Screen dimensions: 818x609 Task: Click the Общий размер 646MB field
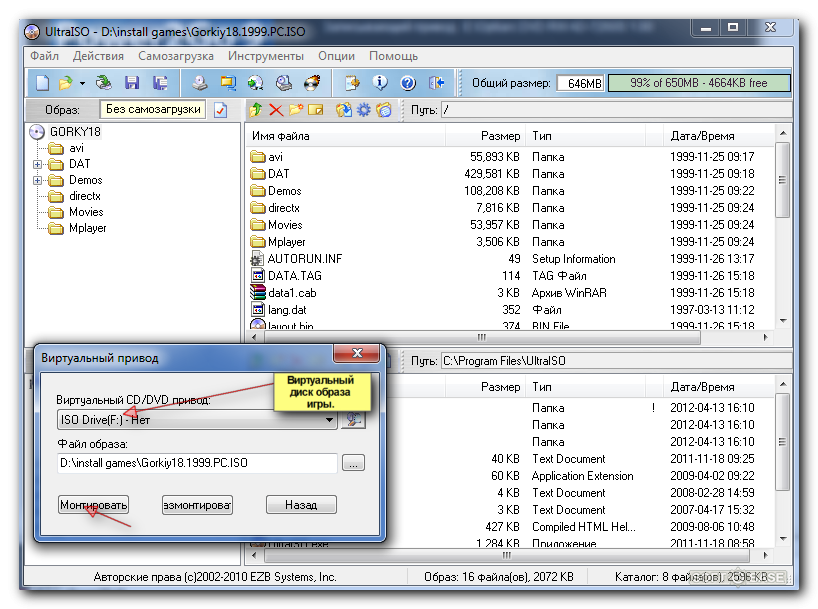[580, 83]
